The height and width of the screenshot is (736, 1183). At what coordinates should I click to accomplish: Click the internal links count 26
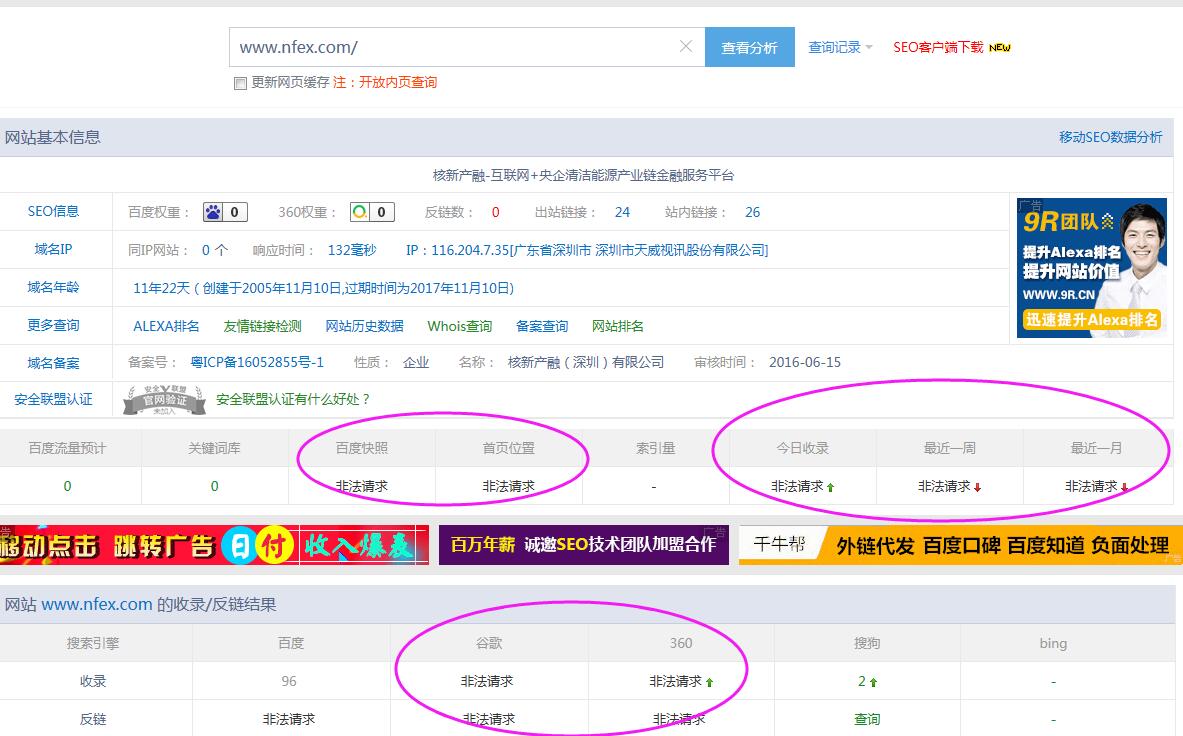pos(752,213)
